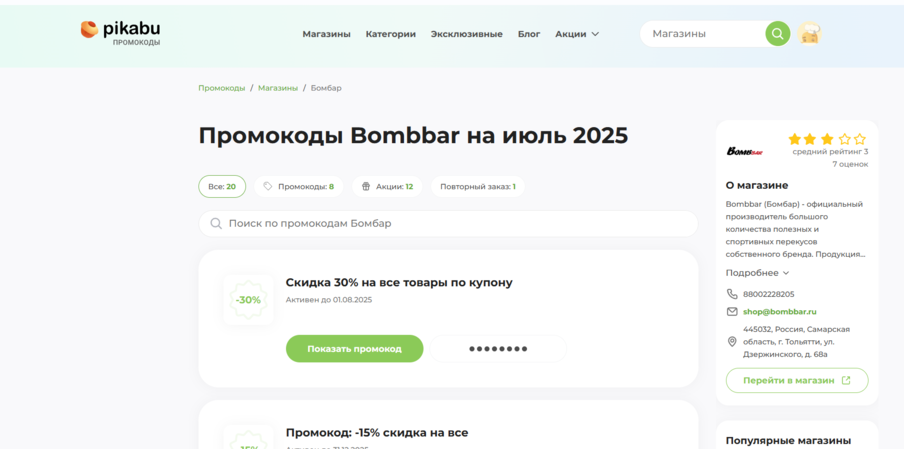The image size is (904, 449).
Task: Select the Акции: 12 filter tab
Action: tap(387, 187)
